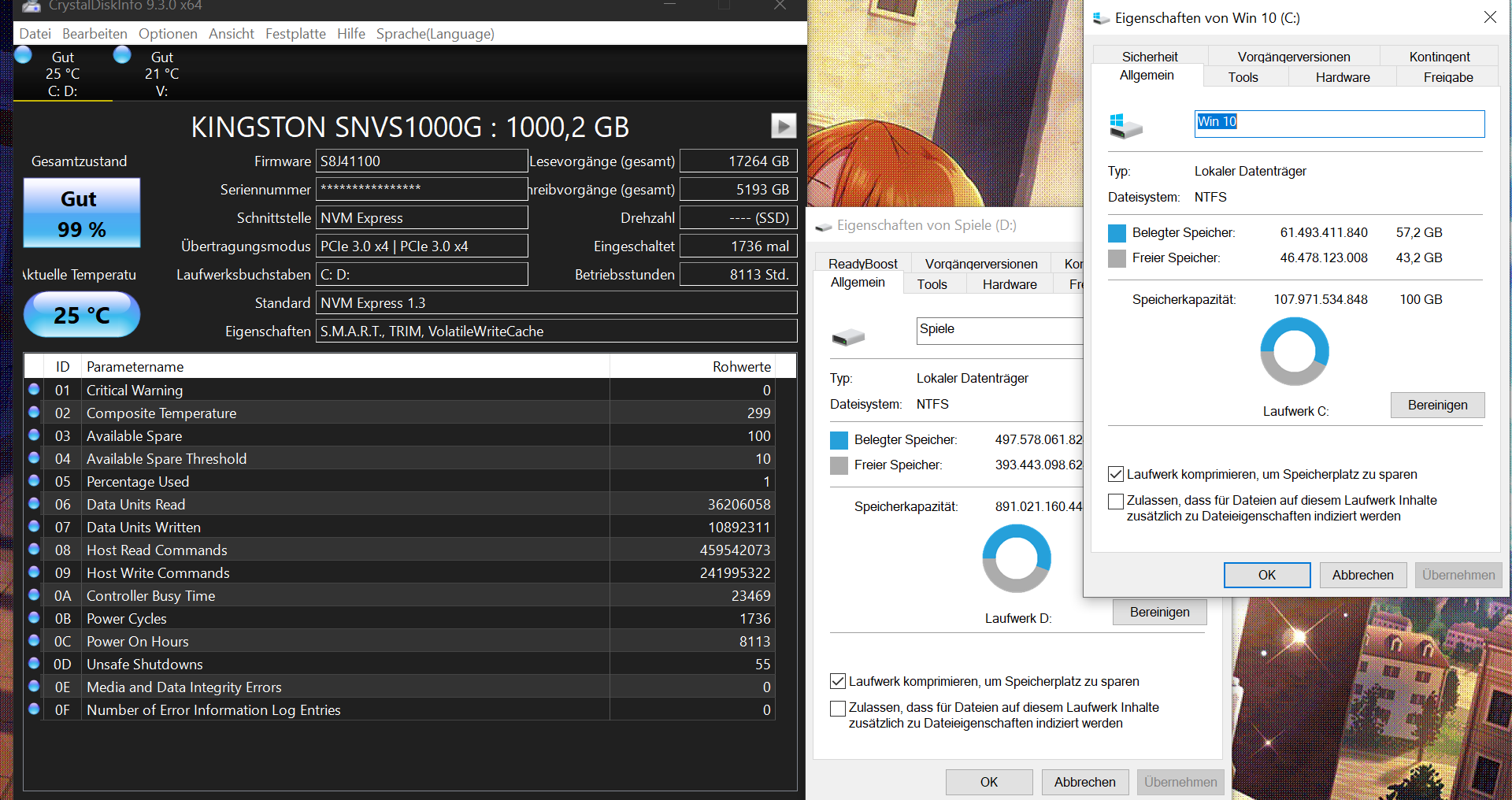The height and width of the screenshot is (800, 1512).
Task: Click the Gut 99 % health status box
Action: tap(82, 213)
